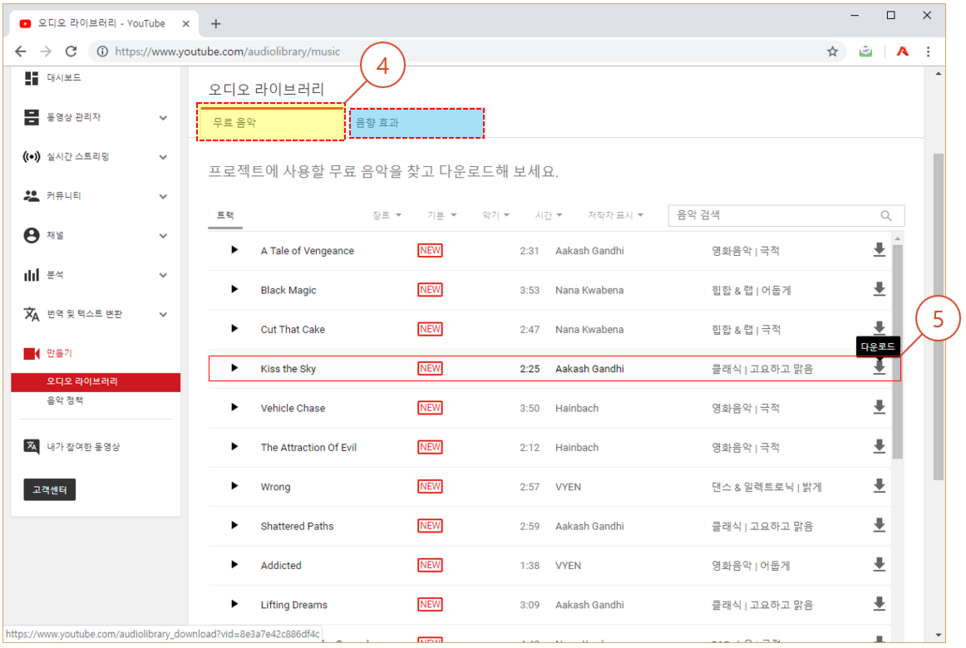Viewport: 966px width, 648px height.
Task: Download the Kiss the Sky track
Action: click(879, 368)
